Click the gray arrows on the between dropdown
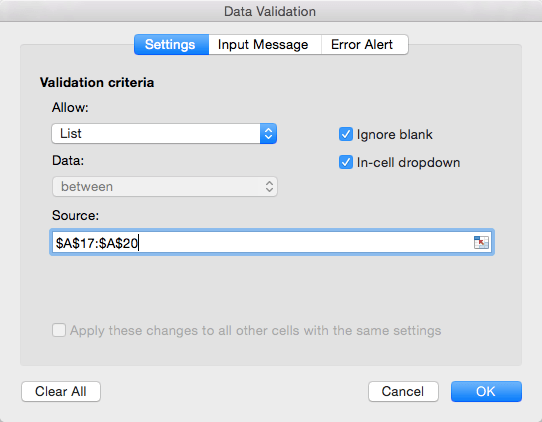Image resolution: width=542 pixels, height=422 pixels. coord(269,187)
